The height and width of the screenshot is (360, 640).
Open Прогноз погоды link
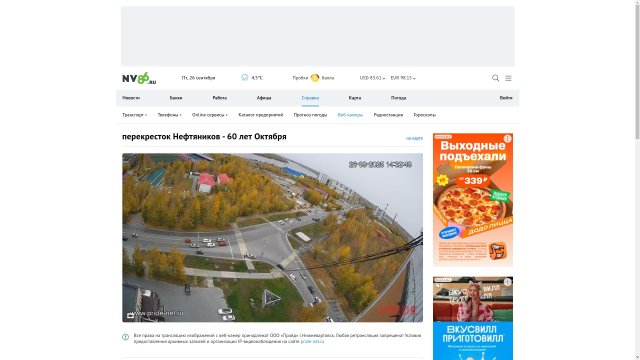click(x=310, y=115)
